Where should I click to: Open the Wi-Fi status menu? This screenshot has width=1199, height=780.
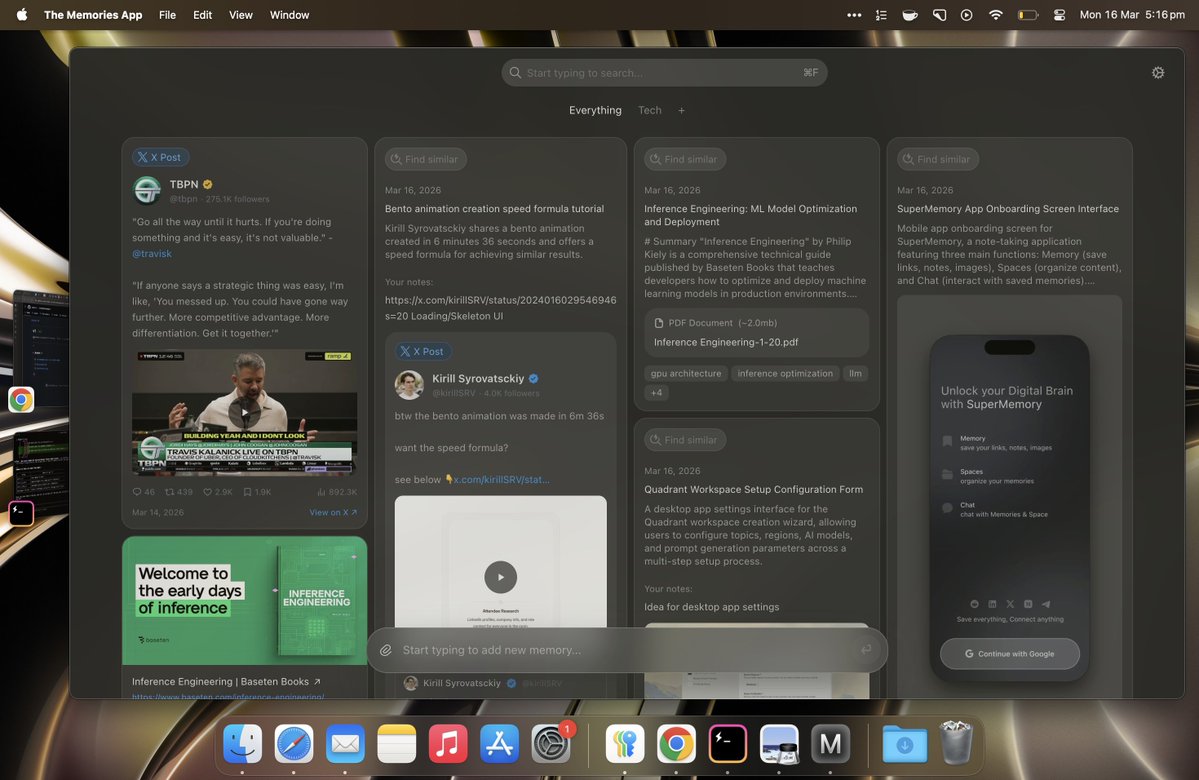coord(995,15)
